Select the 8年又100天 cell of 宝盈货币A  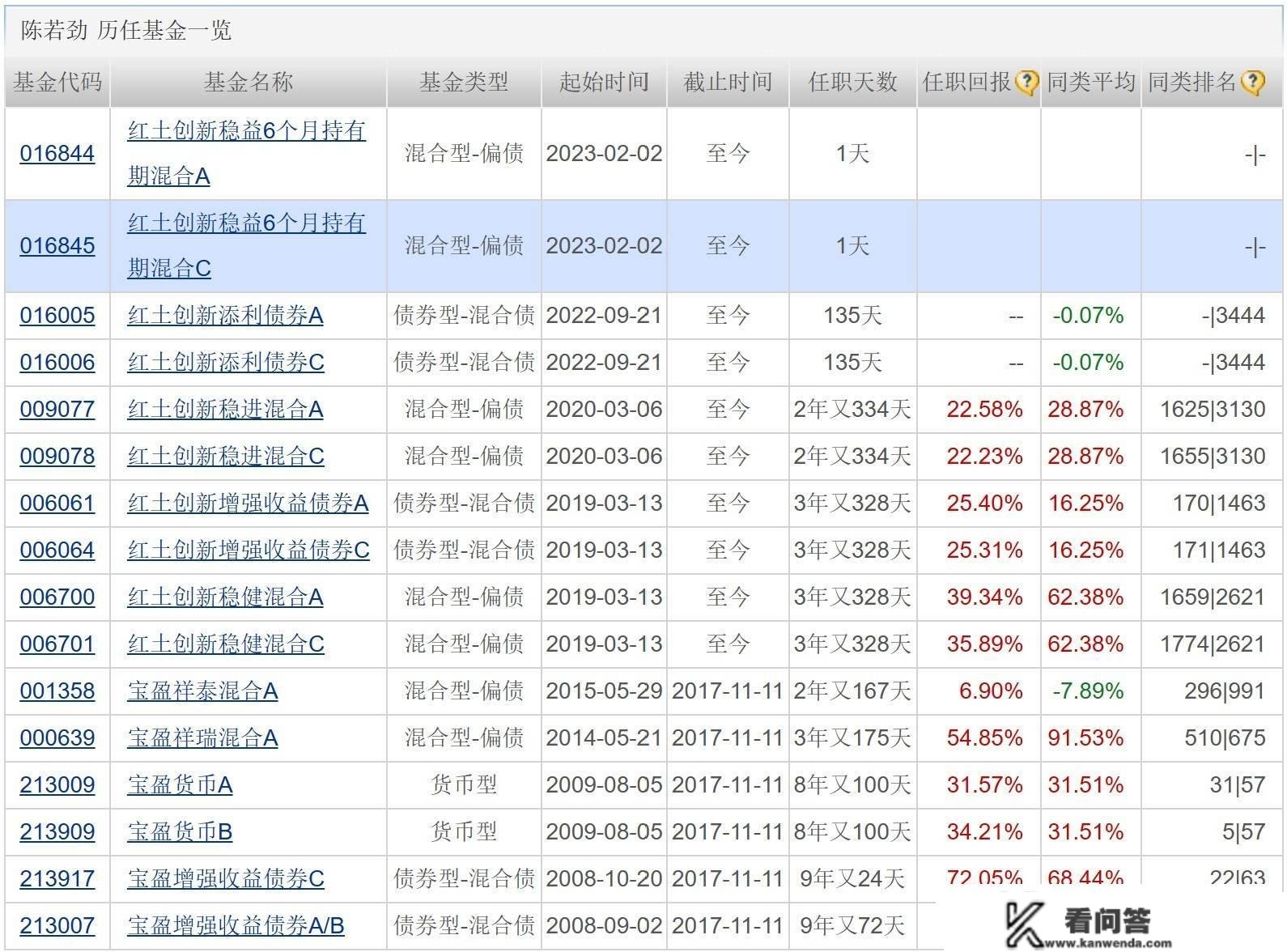852,785
